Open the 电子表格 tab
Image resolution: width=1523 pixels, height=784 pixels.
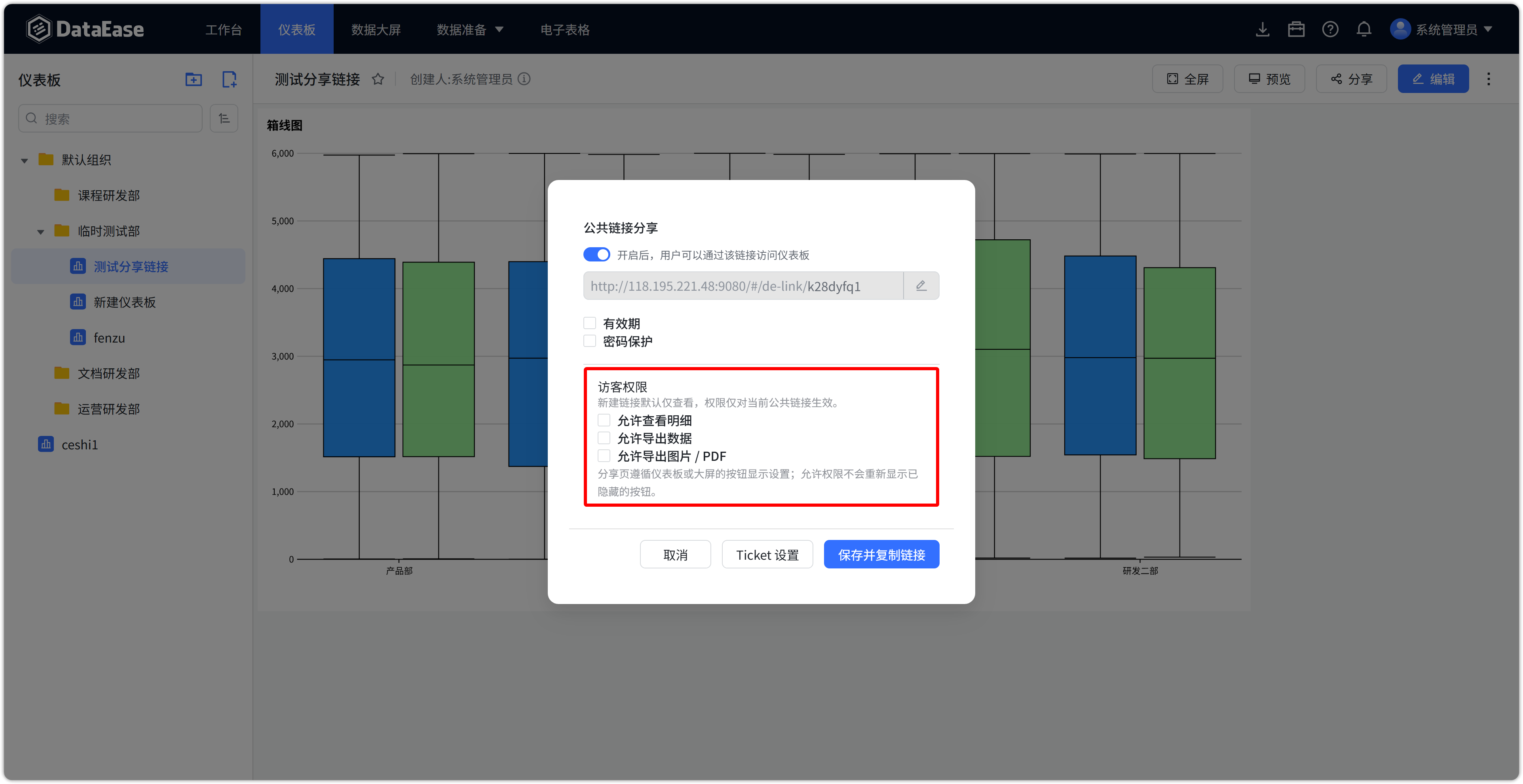click(x=565, y=30)
